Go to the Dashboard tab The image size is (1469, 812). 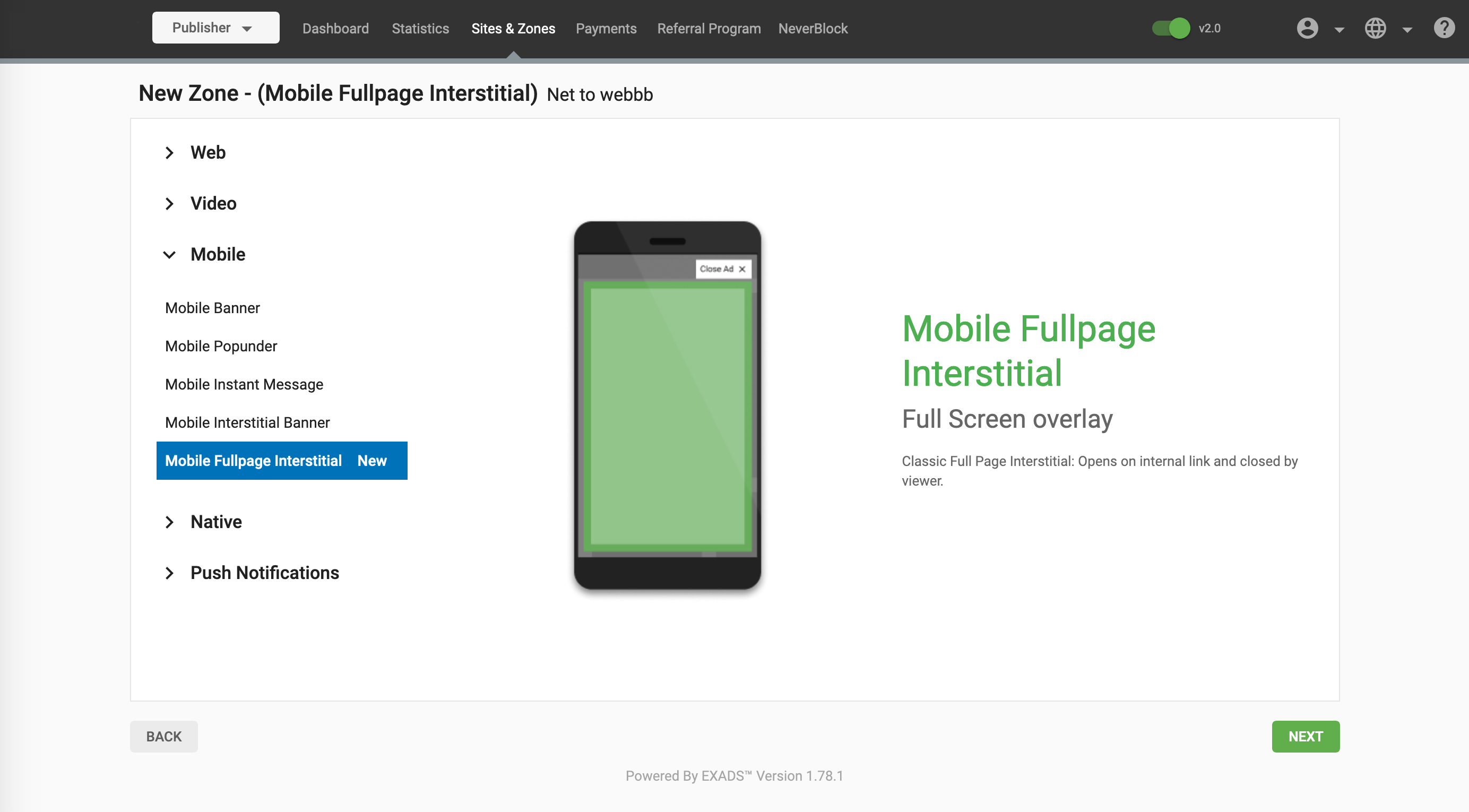coord(335,29)
